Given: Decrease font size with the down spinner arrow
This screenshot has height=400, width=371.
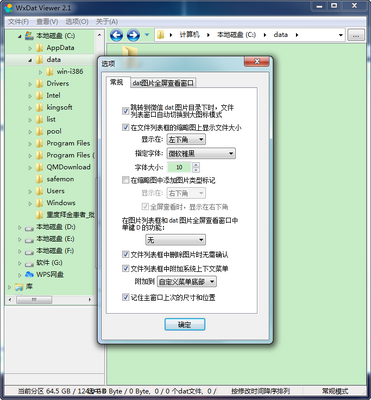Looking at the screenshot, I should pyautogui.click(x=196, y=170).
